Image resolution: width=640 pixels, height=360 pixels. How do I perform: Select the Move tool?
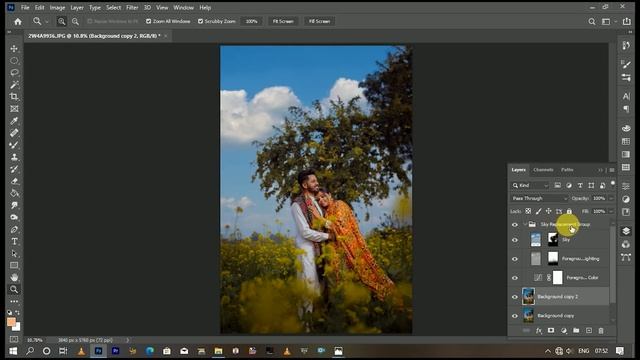tap(14, 49)
